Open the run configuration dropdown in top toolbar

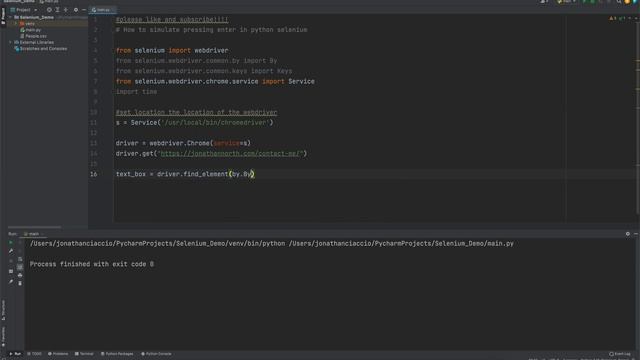coord(566,2)
